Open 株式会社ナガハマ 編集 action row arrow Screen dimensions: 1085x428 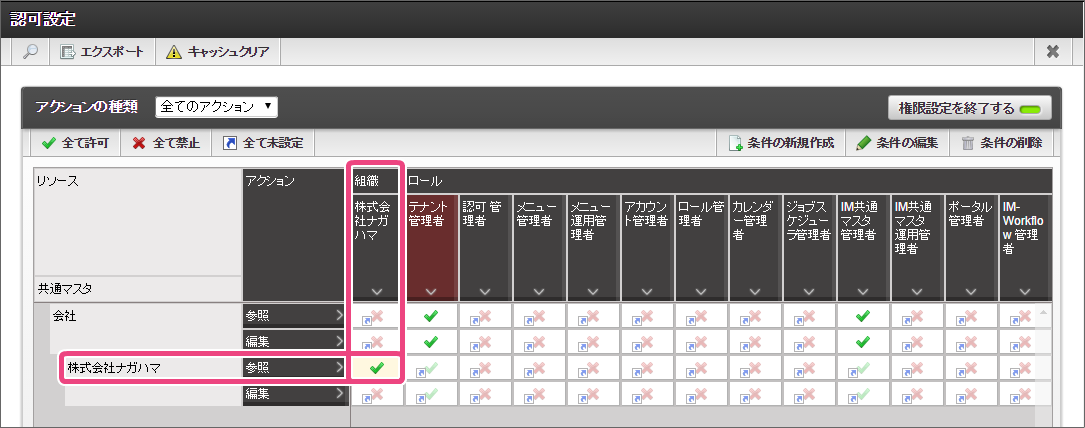click(x=338, y=393)
